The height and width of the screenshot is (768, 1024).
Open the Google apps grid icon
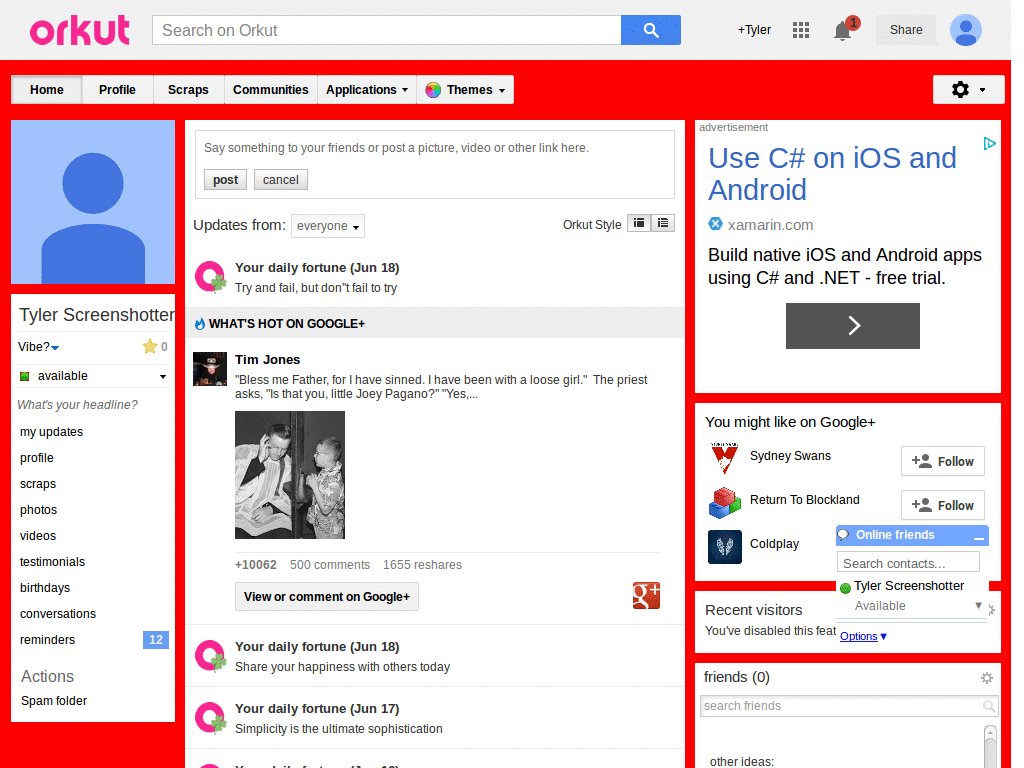point(801,30)
